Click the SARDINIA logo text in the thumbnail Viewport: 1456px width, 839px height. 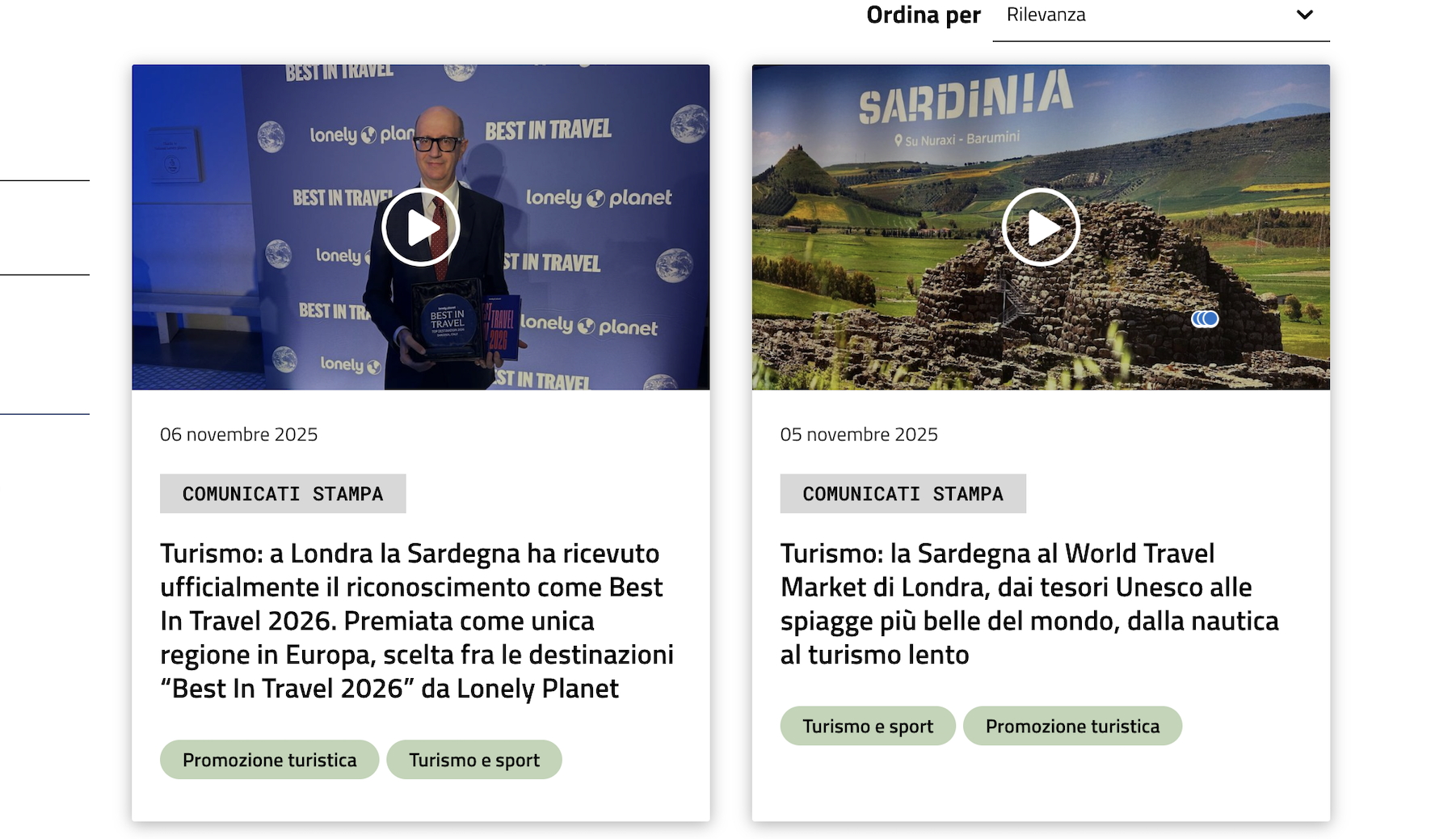[965, 99]
